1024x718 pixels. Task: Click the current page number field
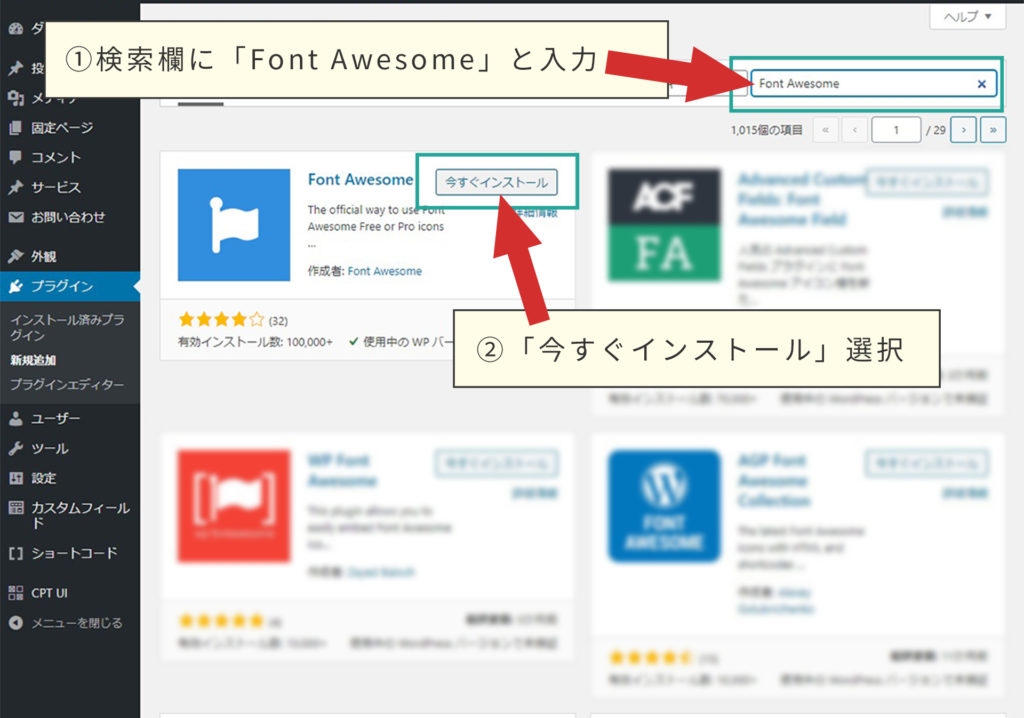897,130
